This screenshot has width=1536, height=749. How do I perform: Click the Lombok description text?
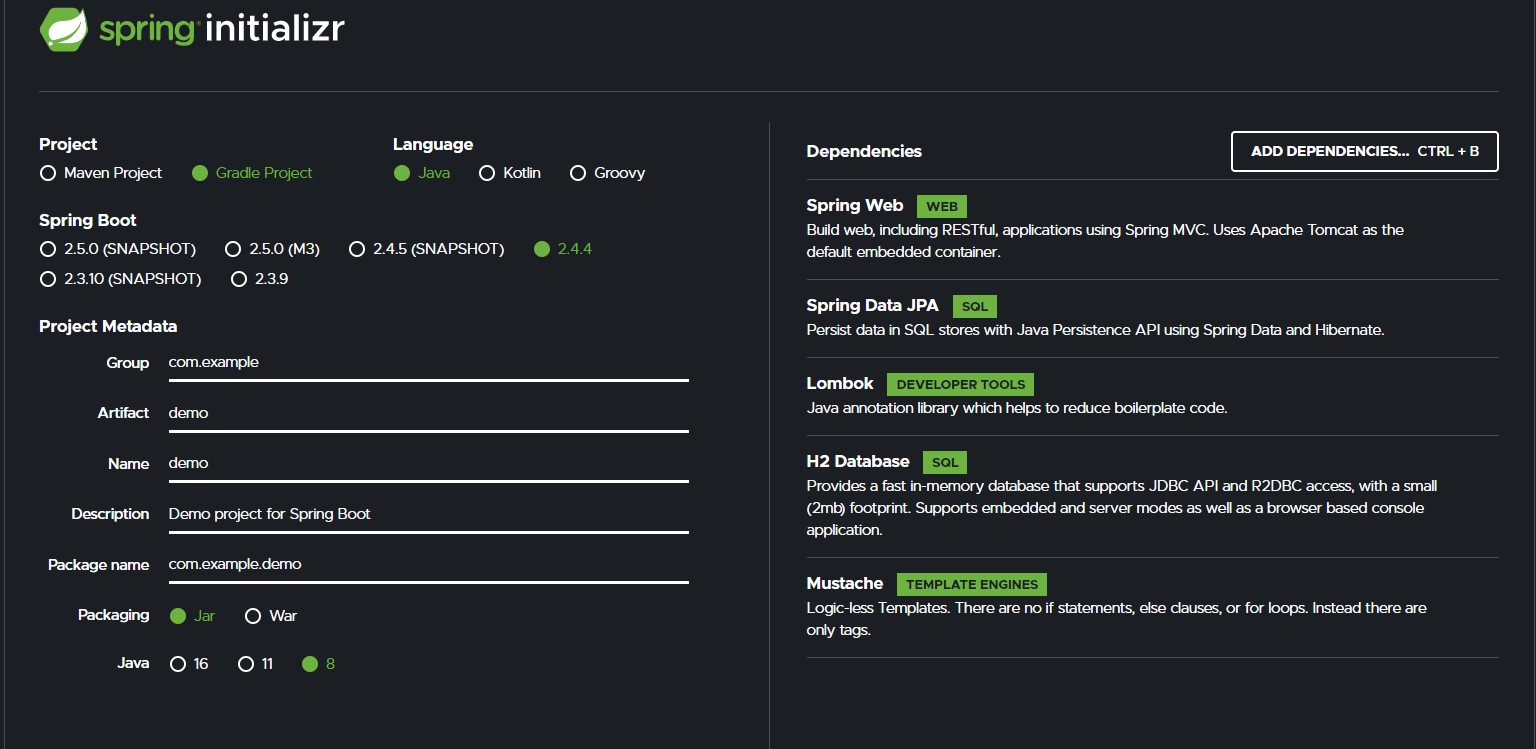(1017, 408)
